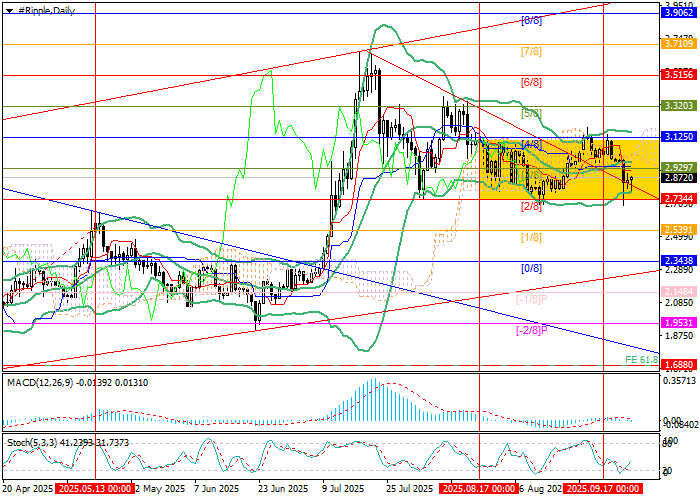Click the [4/8] Murray level label
The image size is (700, 500).
pos(531,144)
